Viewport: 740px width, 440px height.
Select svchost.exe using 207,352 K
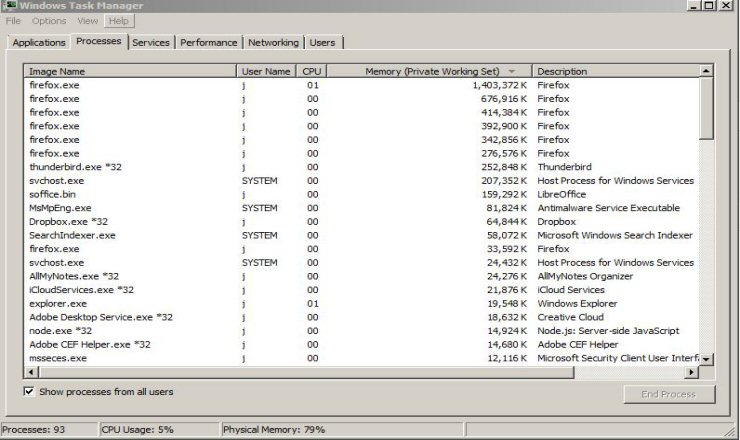click(362, 181)
